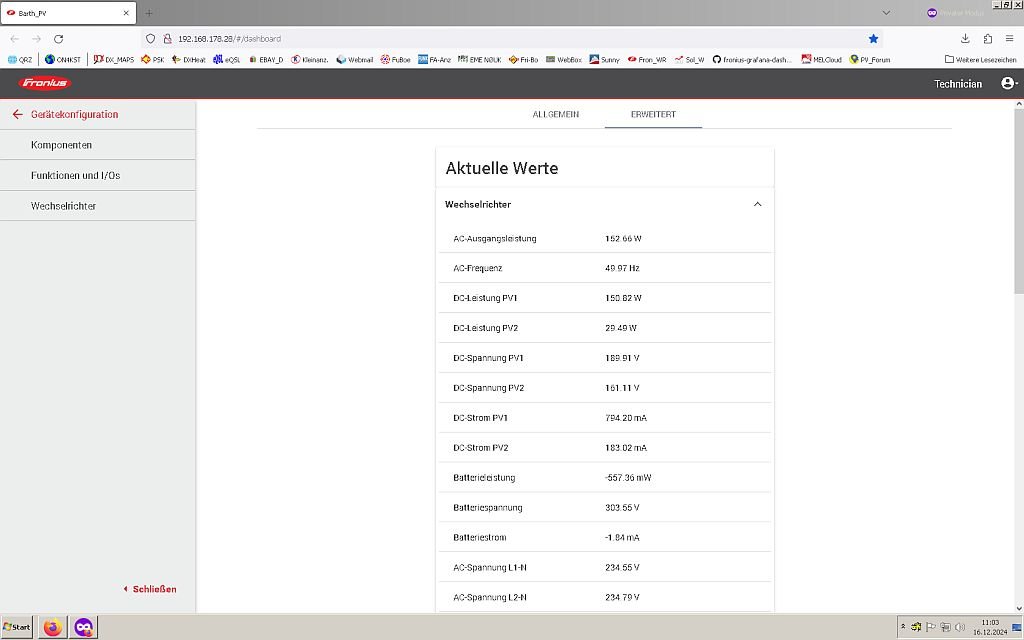This screenshot has width=1024, height=640.
Task: Open the Firefox tab list dropdown arrow
Action: pos(886,13)
